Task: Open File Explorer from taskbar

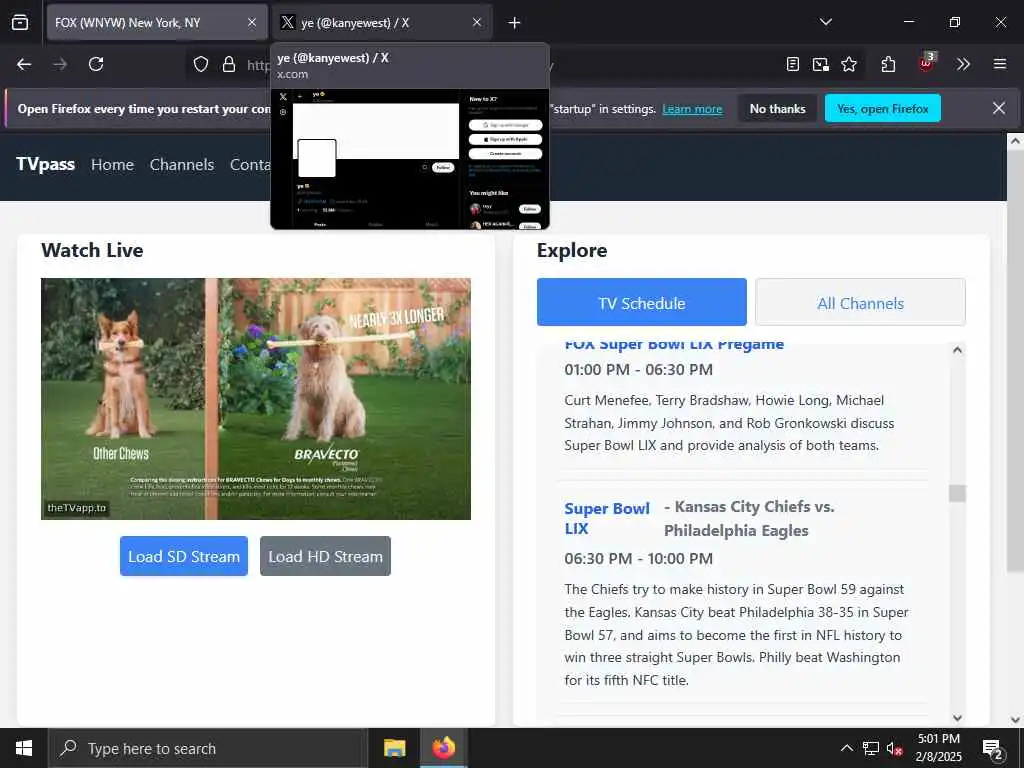Action: [394, 748]
